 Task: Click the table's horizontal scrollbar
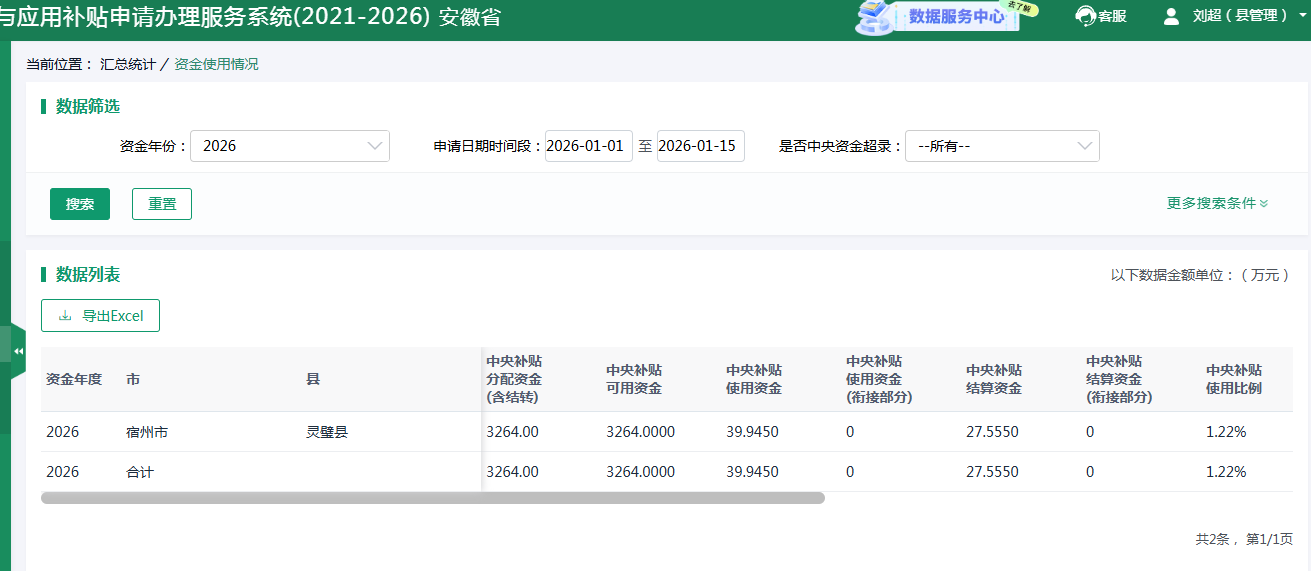click(432, 497)
